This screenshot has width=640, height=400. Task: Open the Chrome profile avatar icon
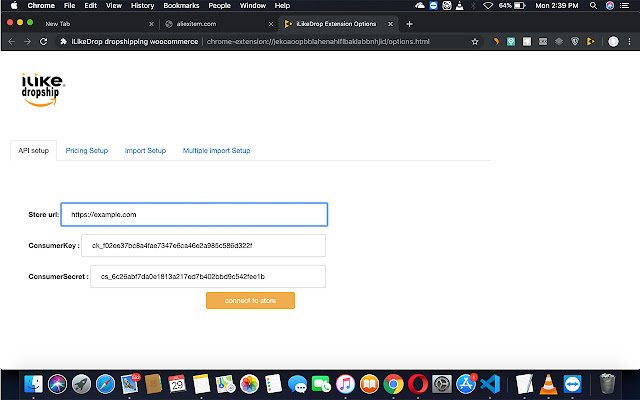pyautogui.click(x=613, y=42)
